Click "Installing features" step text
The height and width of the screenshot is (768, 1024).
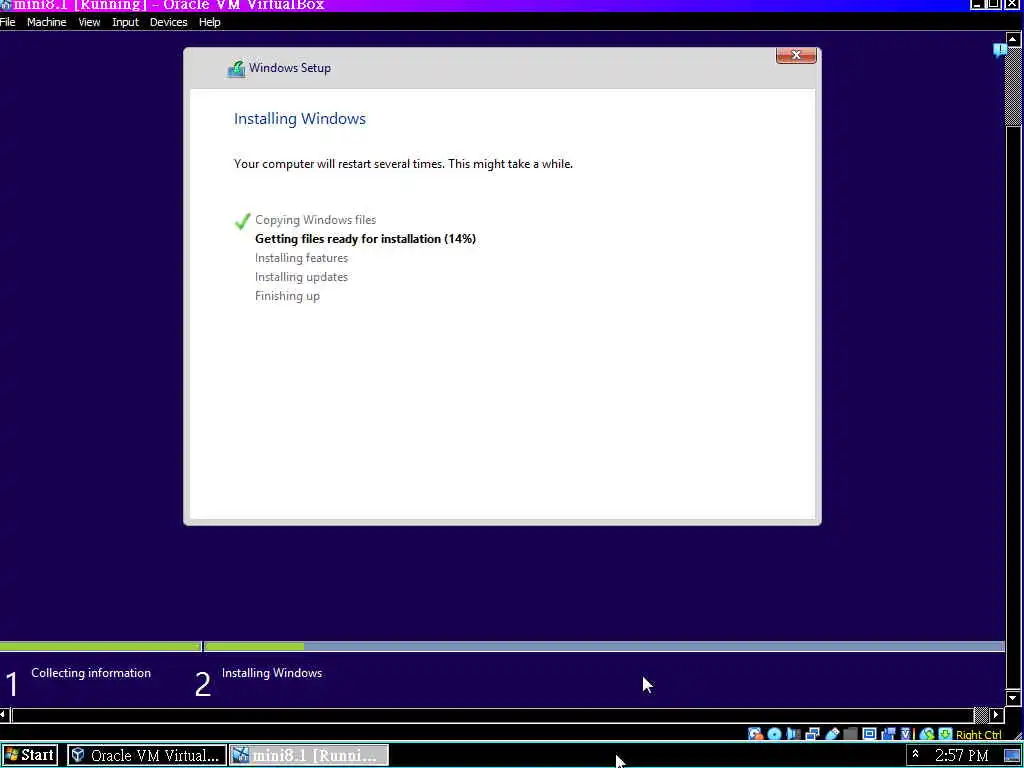(x=301, y=258)
